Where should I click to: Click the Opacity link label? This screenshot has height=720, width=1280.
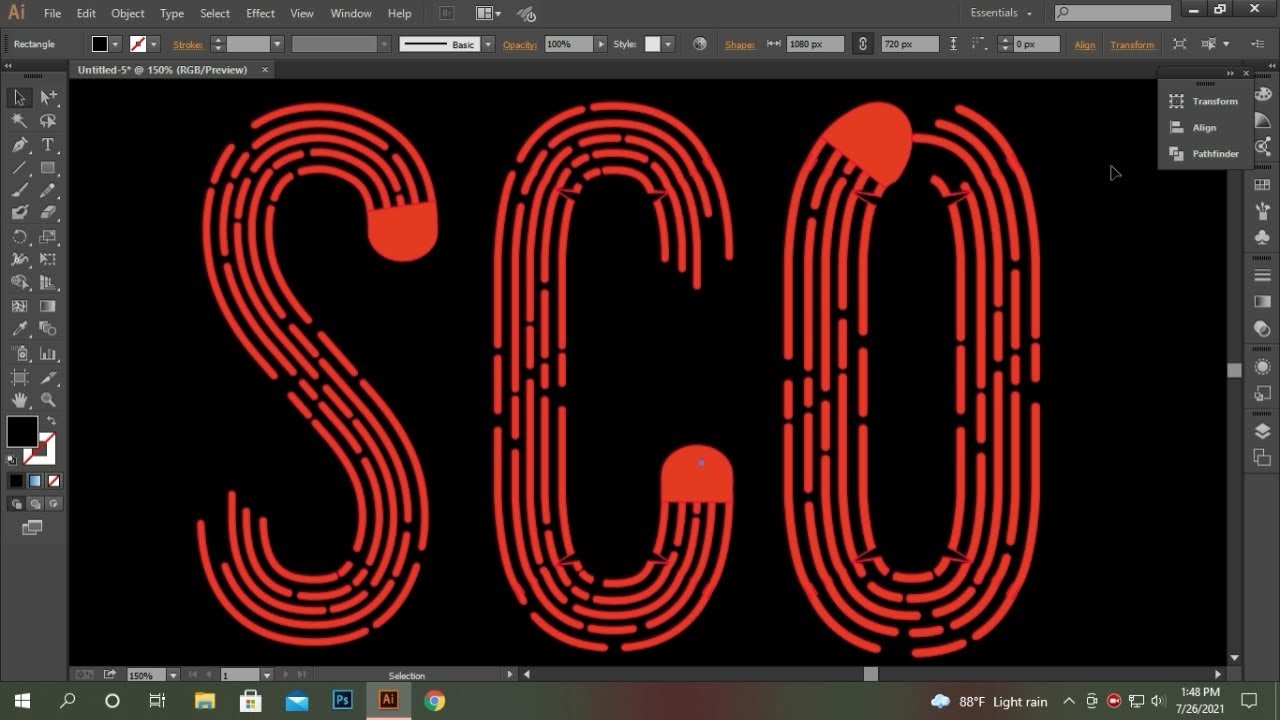(520, 45)
